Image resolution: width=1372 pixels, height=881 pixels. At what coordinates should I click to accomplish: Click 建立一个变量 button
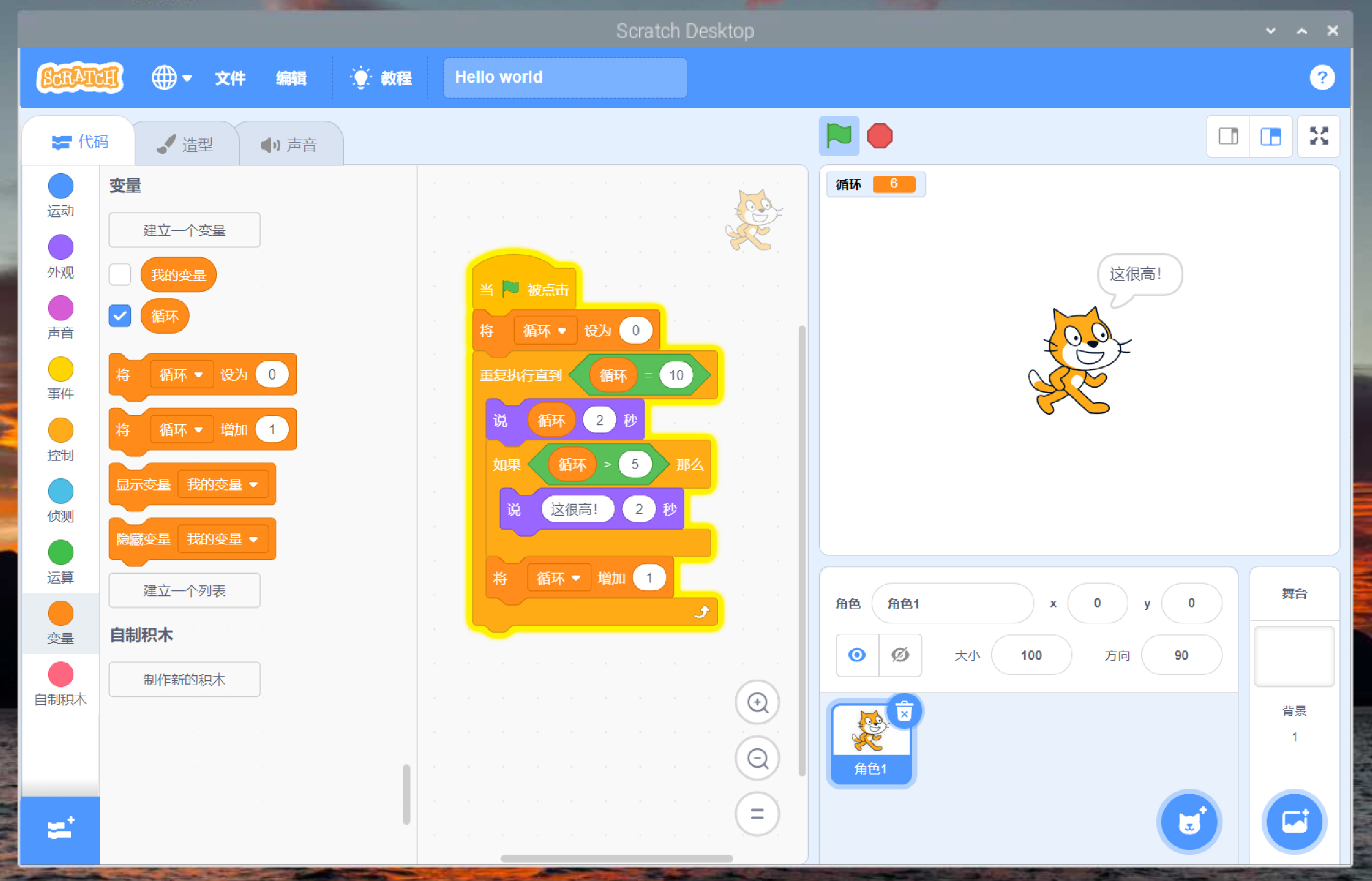(184, 230)
